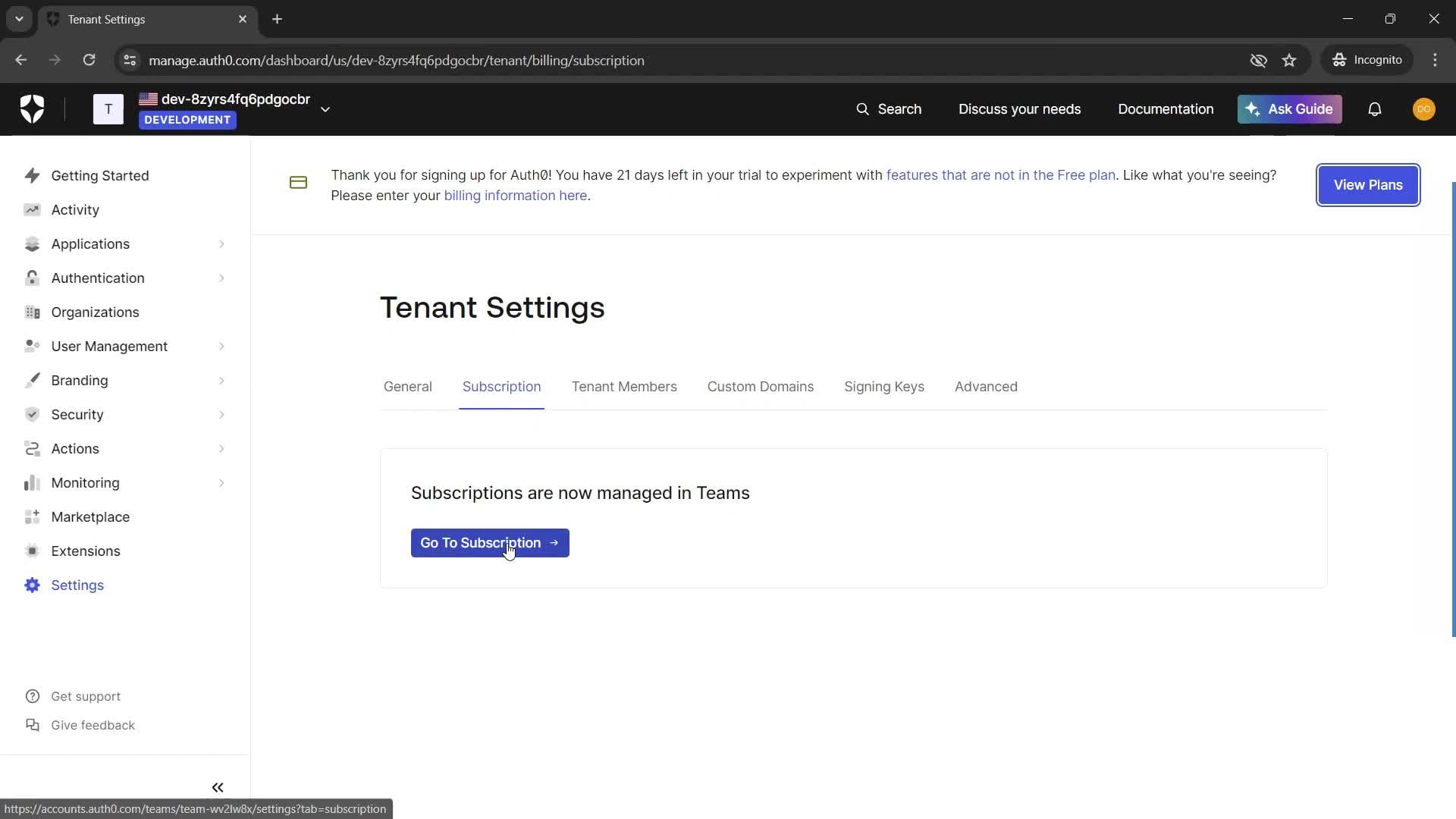The image size is (1456, 819).
Task: Close the Tenant Settings browser tab
Action: click(243, 19)
